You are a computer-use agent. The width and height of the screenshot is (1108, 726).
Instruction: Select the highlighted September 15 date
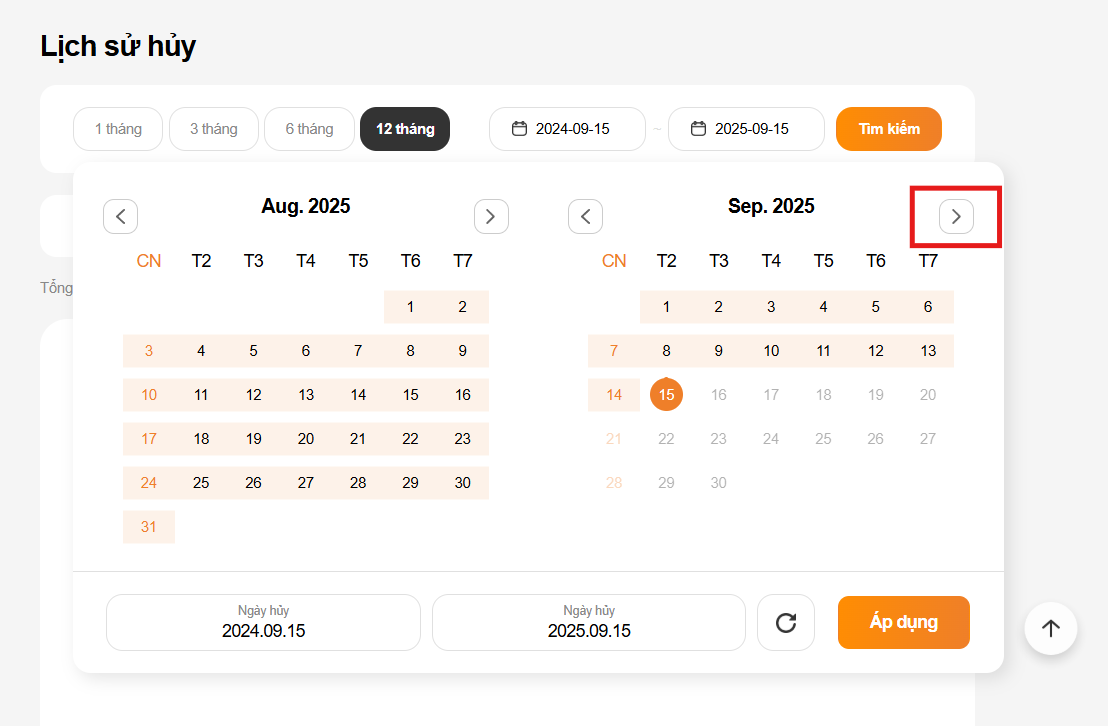(x=666, y=395)
